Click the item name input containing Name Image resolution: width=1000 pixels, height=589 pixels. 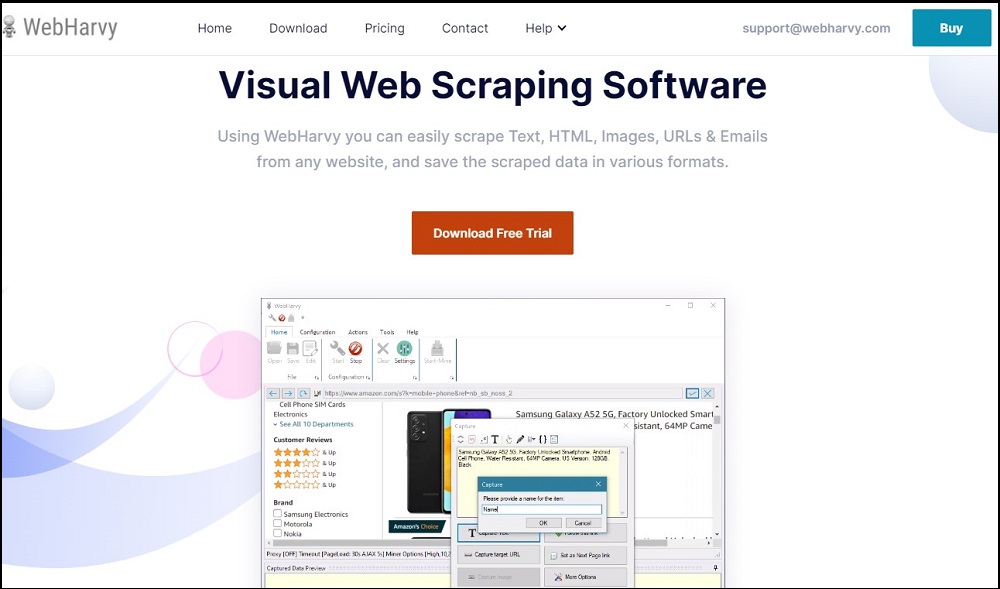click(x=541, y=509)
